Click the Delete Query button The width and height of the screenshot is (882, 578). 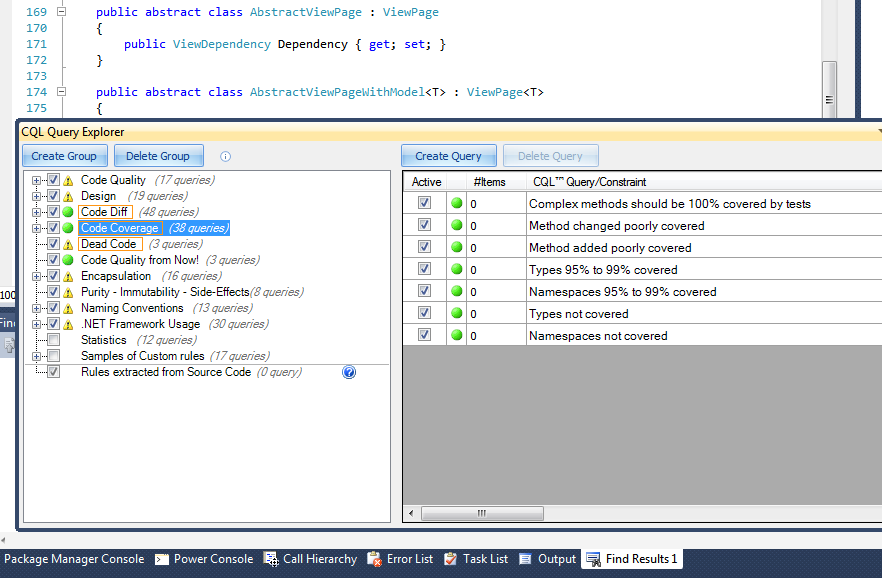coord(550,156)
